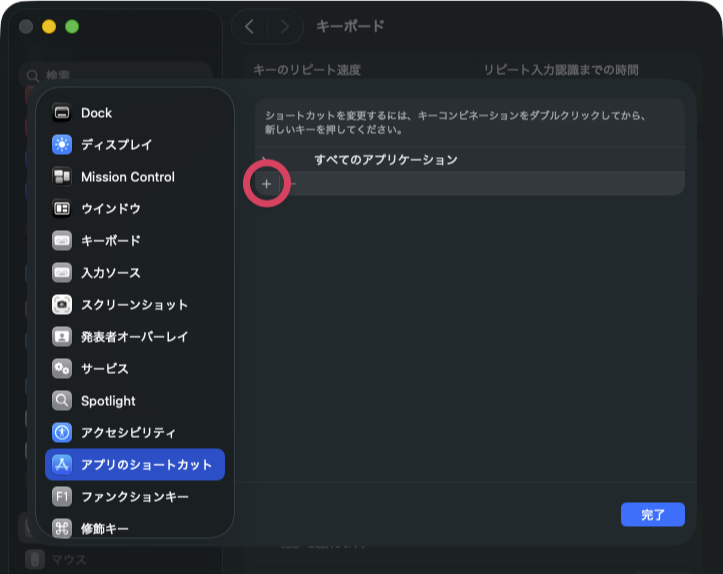
Task: Select the ウインドウ window icon
Action: click(62, 209)
